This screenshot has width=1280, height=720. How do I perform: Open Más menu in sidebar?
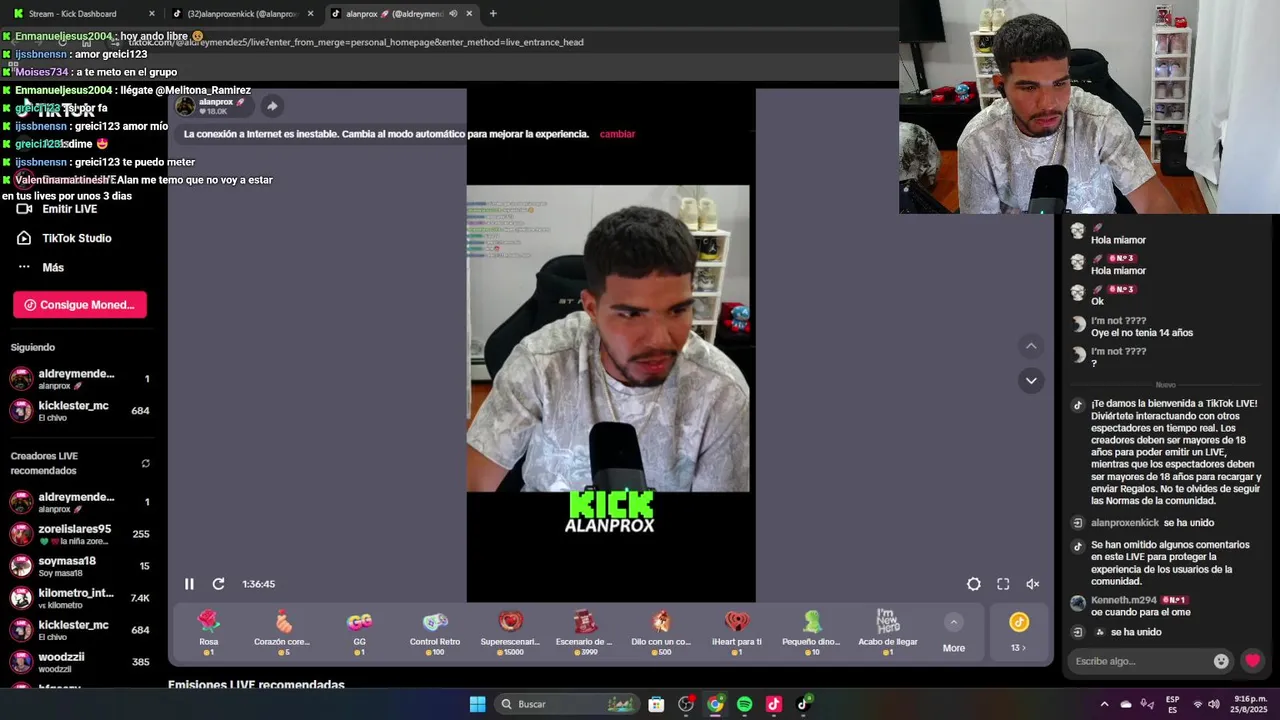point(41,267)
